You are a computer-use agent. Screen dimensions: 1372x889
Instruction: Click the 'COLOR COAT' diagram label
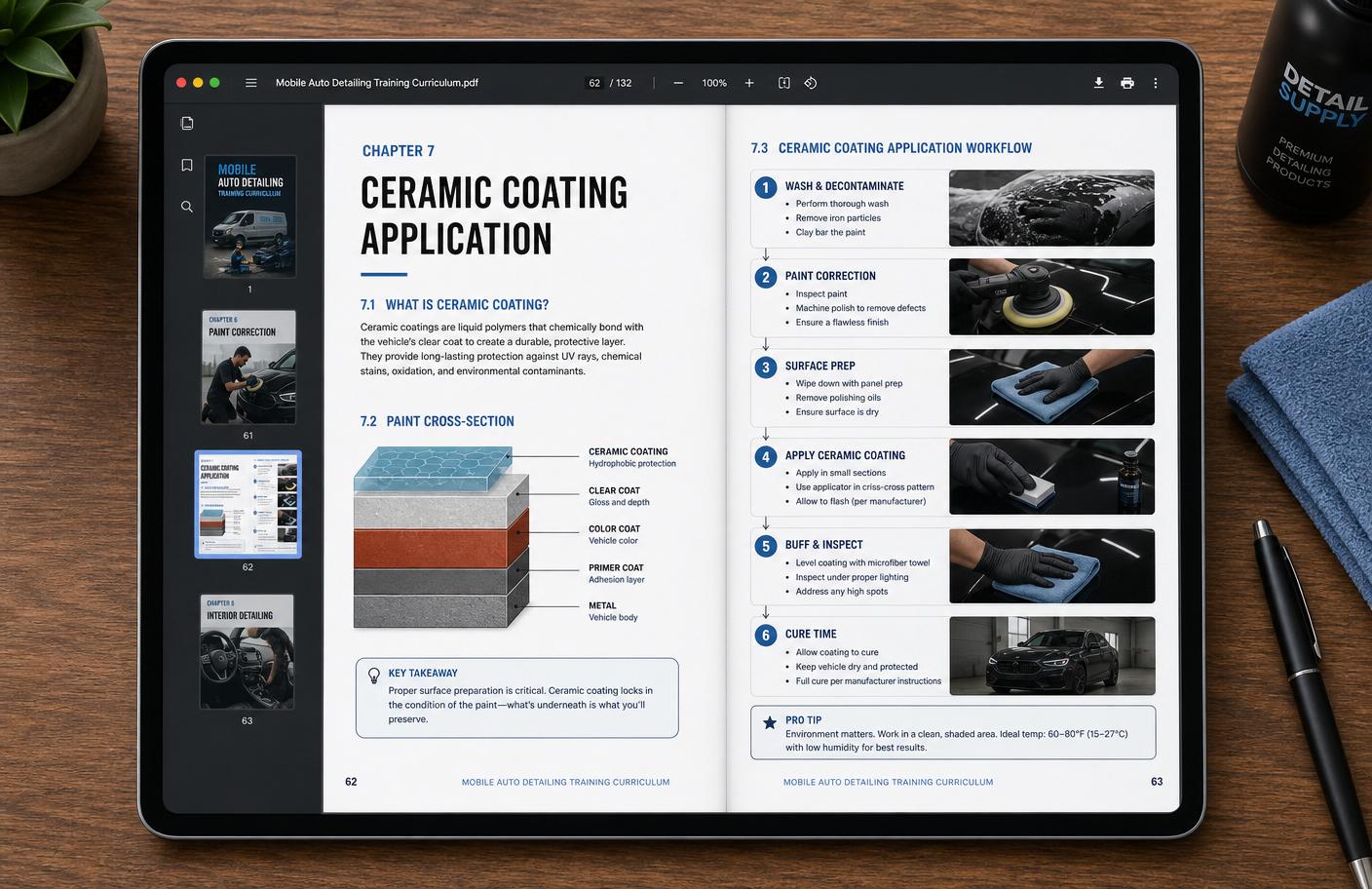[614, 529]
